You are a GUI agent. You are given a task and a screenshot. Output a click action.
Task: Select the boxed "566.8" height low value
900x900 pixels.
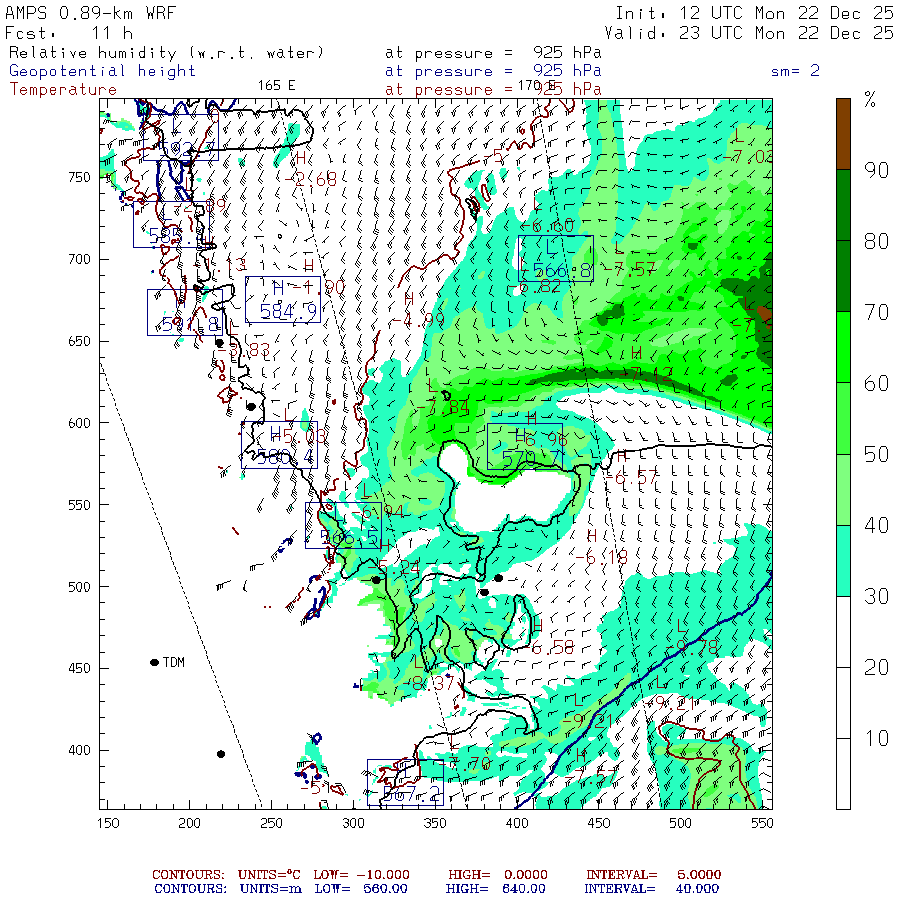(x=562, y=270)
